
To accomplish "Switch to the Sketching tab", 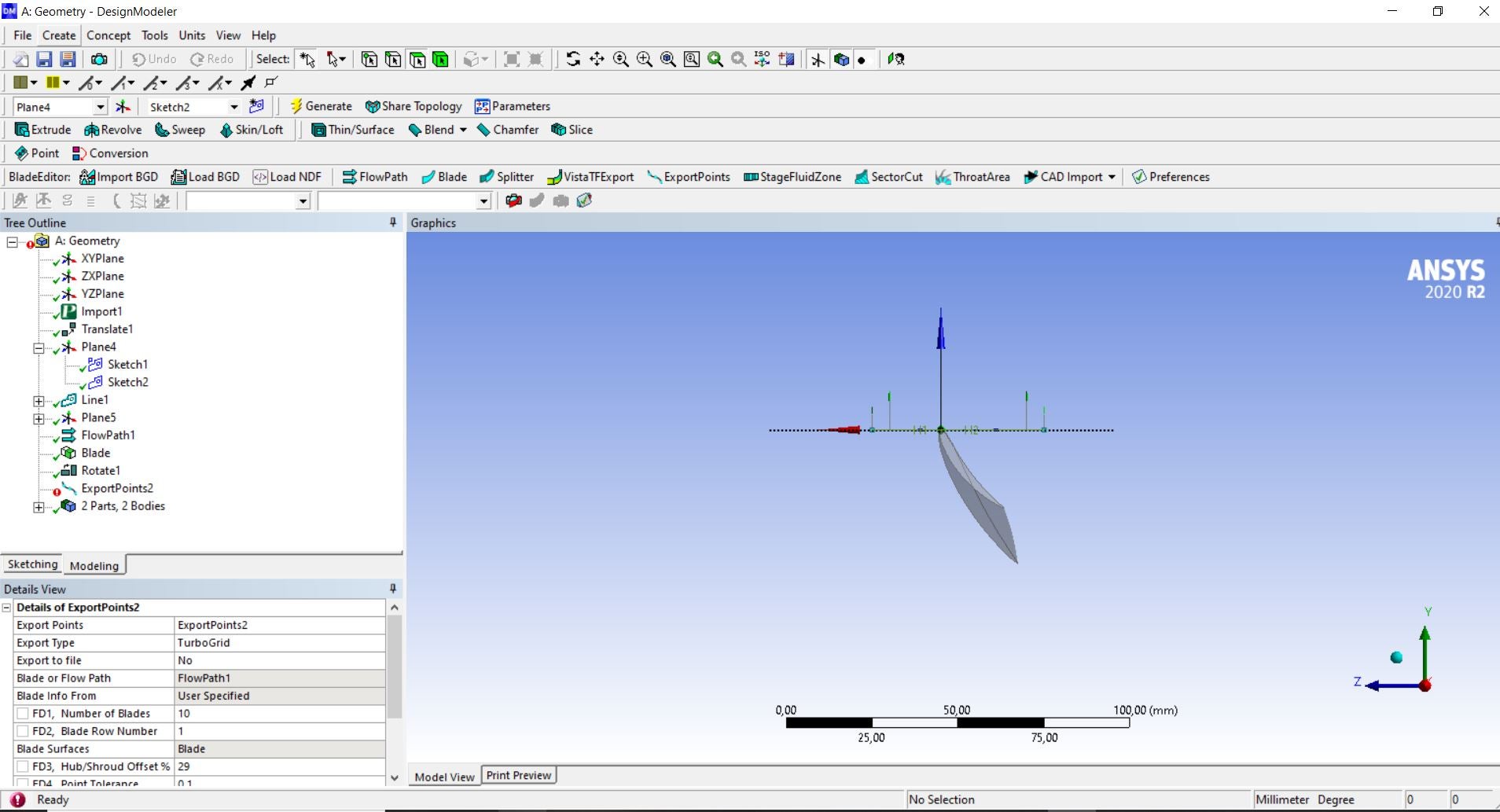I will point(32,564).
